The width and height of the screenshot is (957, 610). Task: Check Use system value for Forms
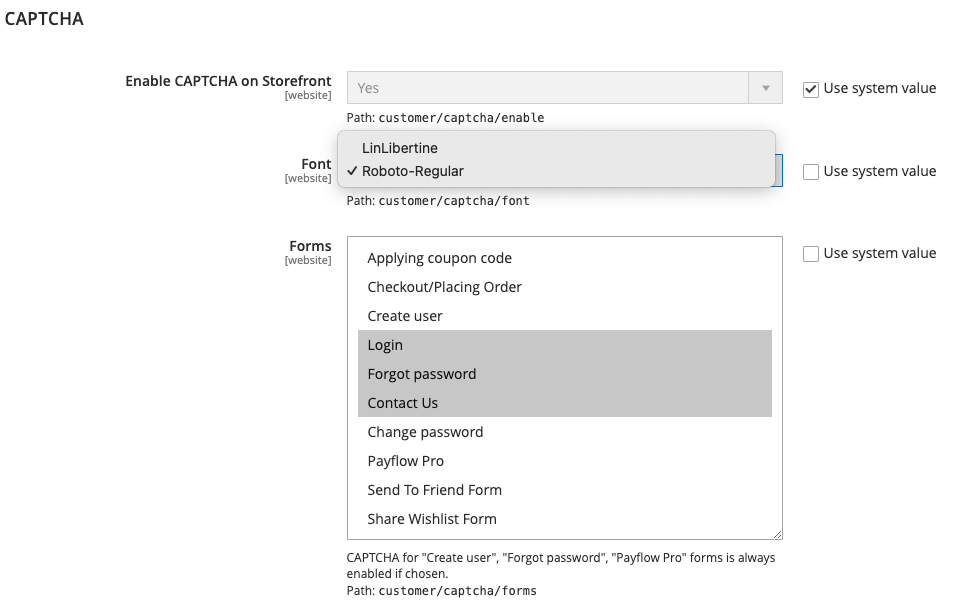[811, 253]
